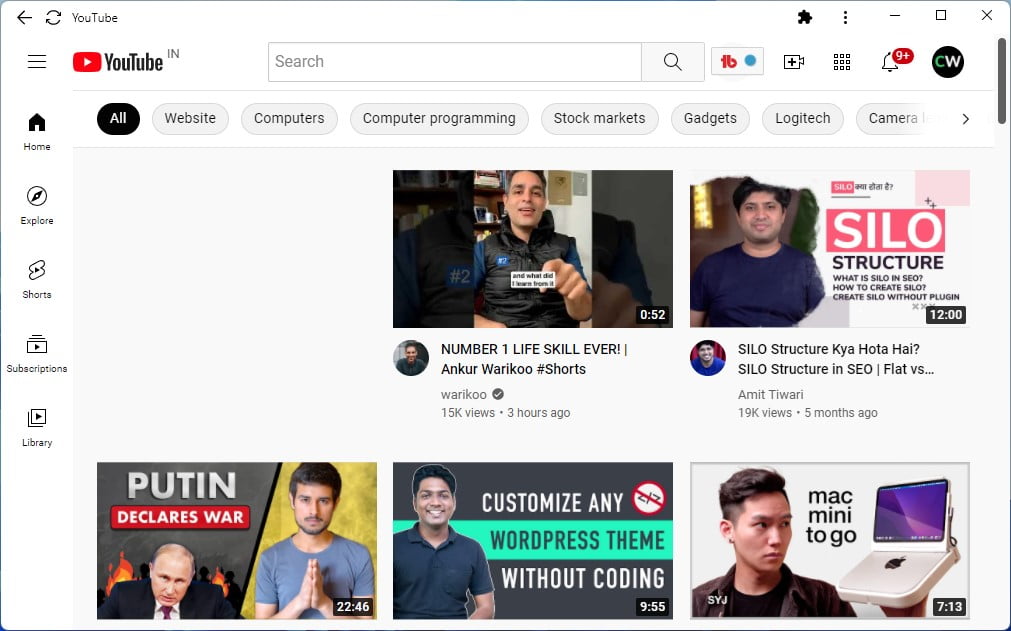
Task: Play the SILO Structure video thumbnail
Action: 830,249
